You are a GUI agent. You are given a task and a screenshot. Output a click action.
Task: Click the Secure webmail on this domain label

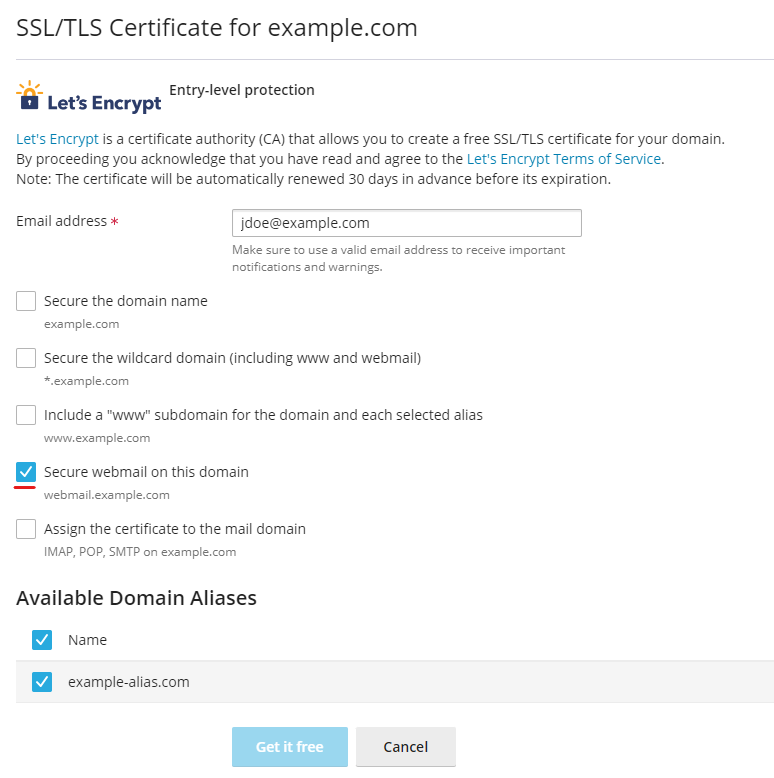[146, 472]
